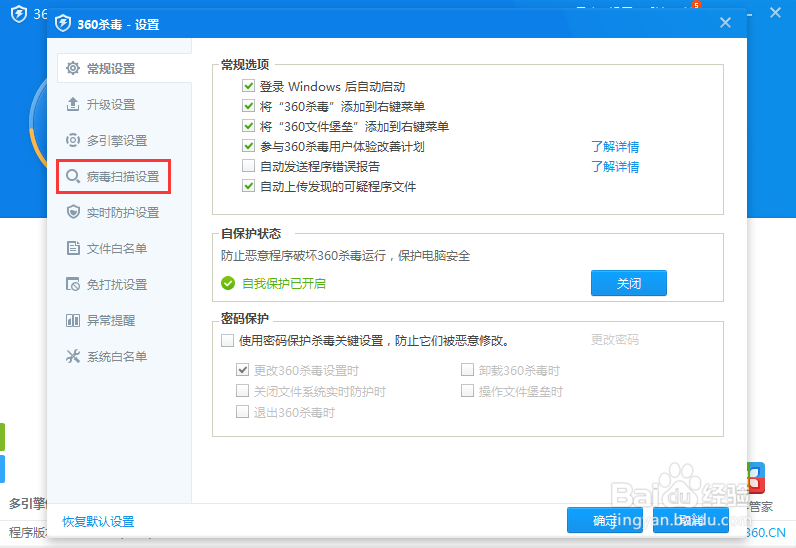Image resolution: width=796 pixels, height=548 pixels.
Task: Click the 密码保护 section heading
Action: point(245,318)
